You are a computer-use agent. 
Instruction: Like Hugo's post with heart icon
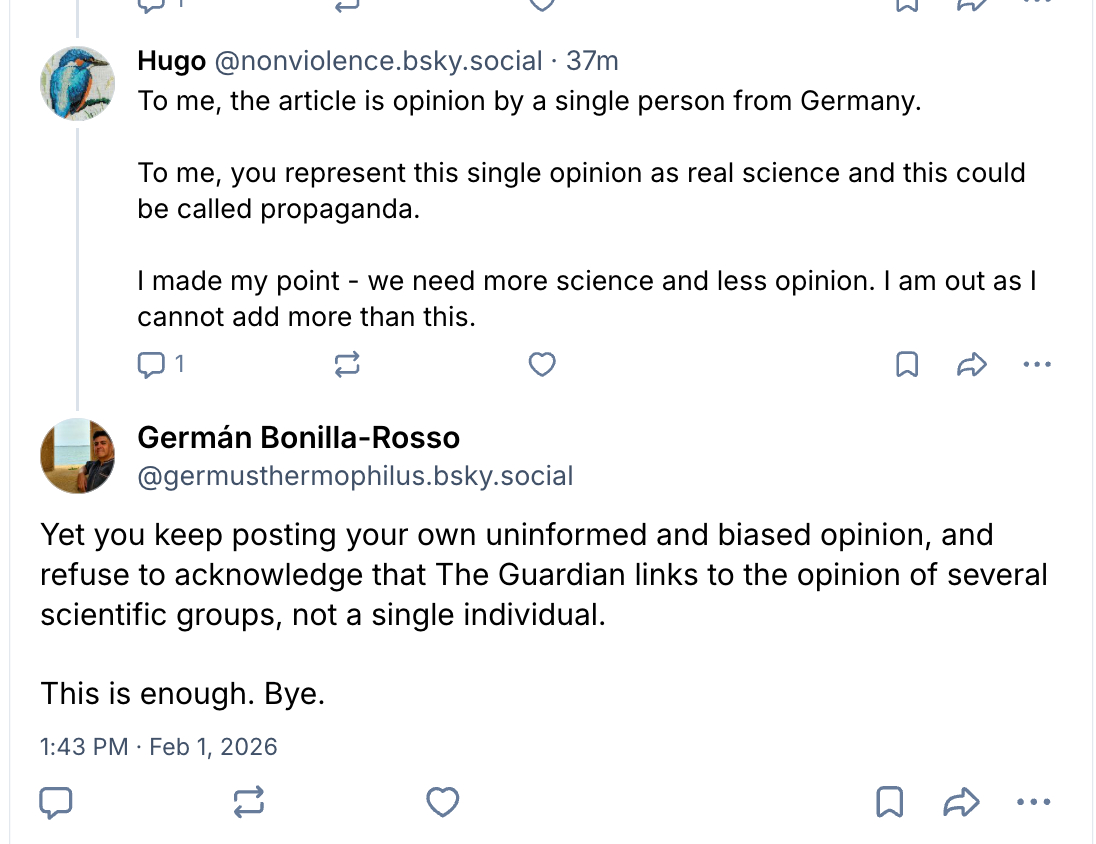[x=541, y=366]
